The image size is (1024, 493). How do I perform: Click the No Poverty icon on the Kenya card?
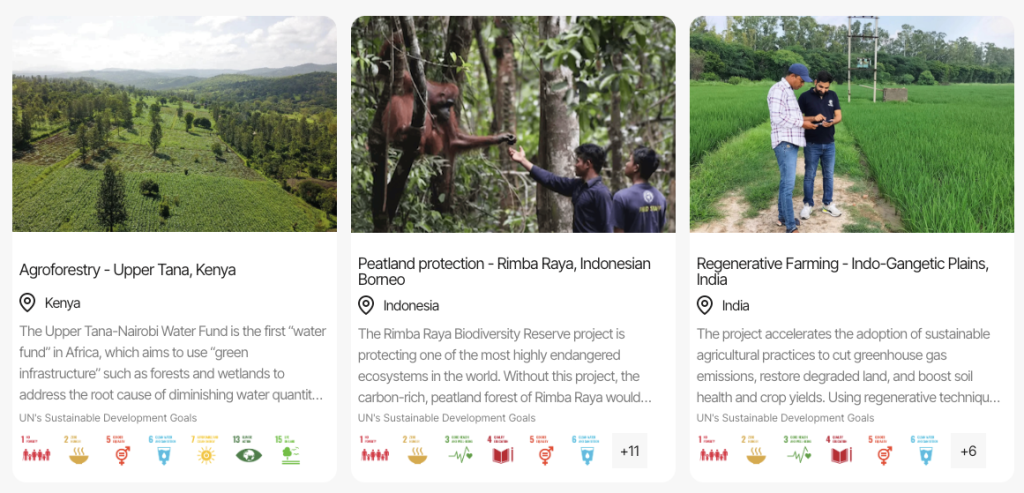pos(36,451)
